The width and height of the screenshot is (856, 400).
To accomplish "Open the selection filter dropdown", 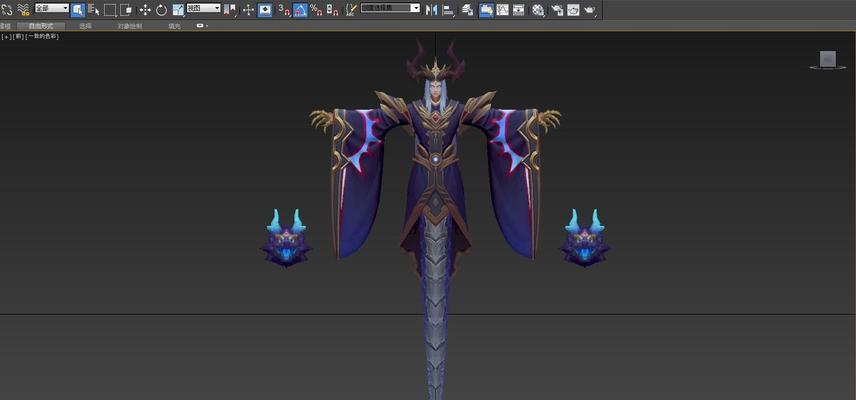I will [52, 8].
